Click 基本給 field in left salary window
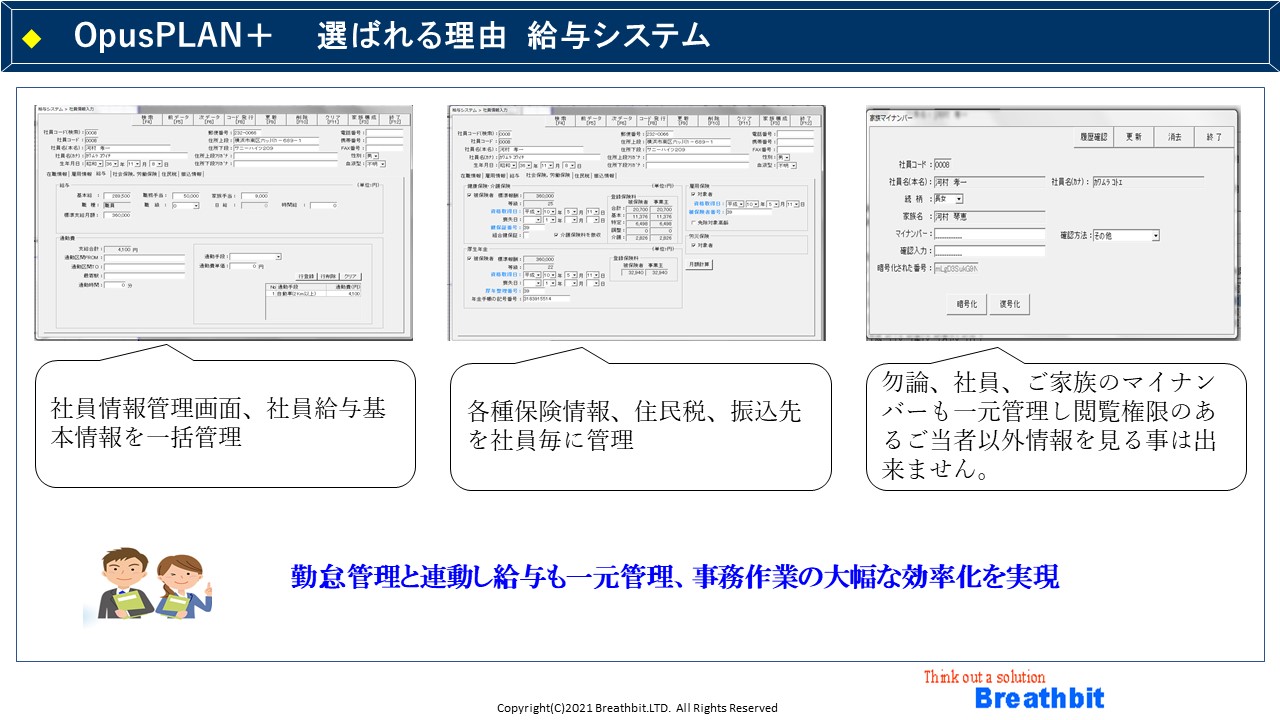1280x720 pixels. 117,196
